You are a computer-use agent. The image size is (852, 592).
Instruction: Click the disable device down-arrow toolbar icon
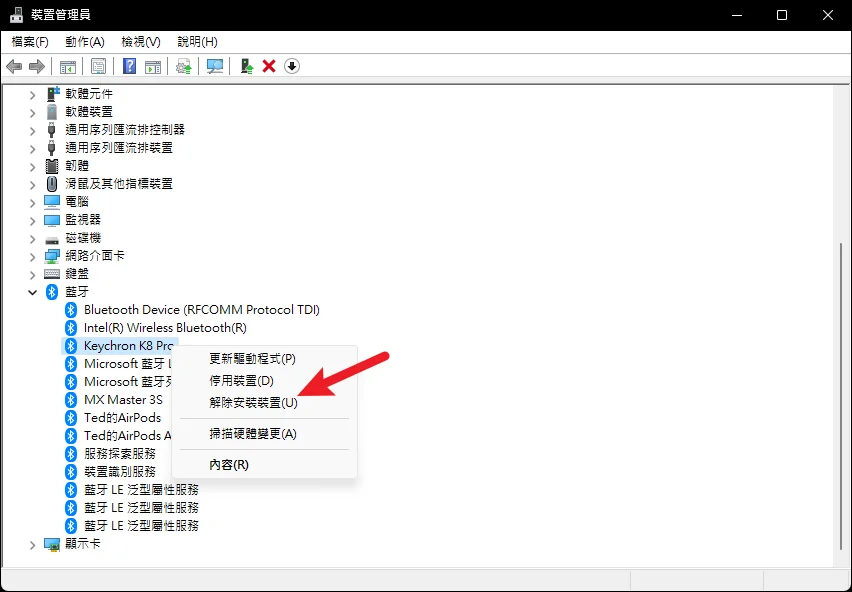pyautogui.click(x=291, y=66)
